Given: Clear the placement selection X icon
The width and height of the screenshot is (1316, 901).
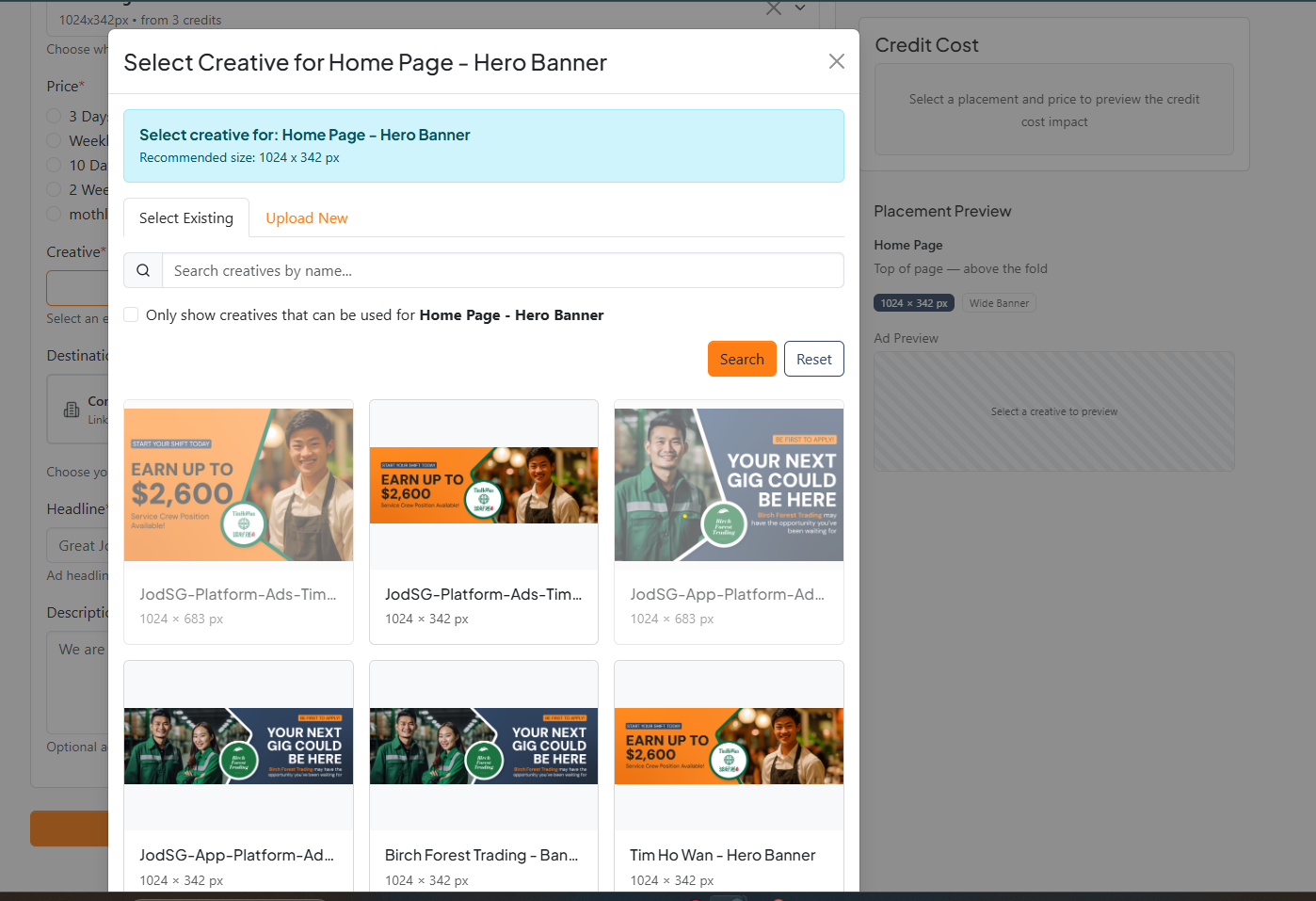Looking at the screenshot, I should click(x=774, y=8).
